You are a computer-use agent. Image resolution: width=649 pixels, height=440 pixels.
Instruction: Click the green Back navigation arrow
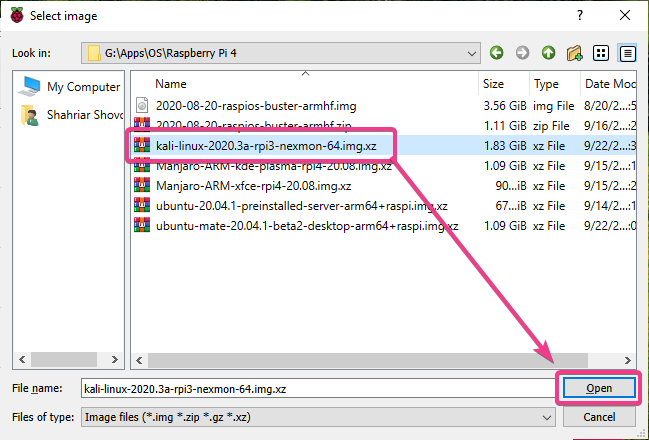(x=496, y=53)
